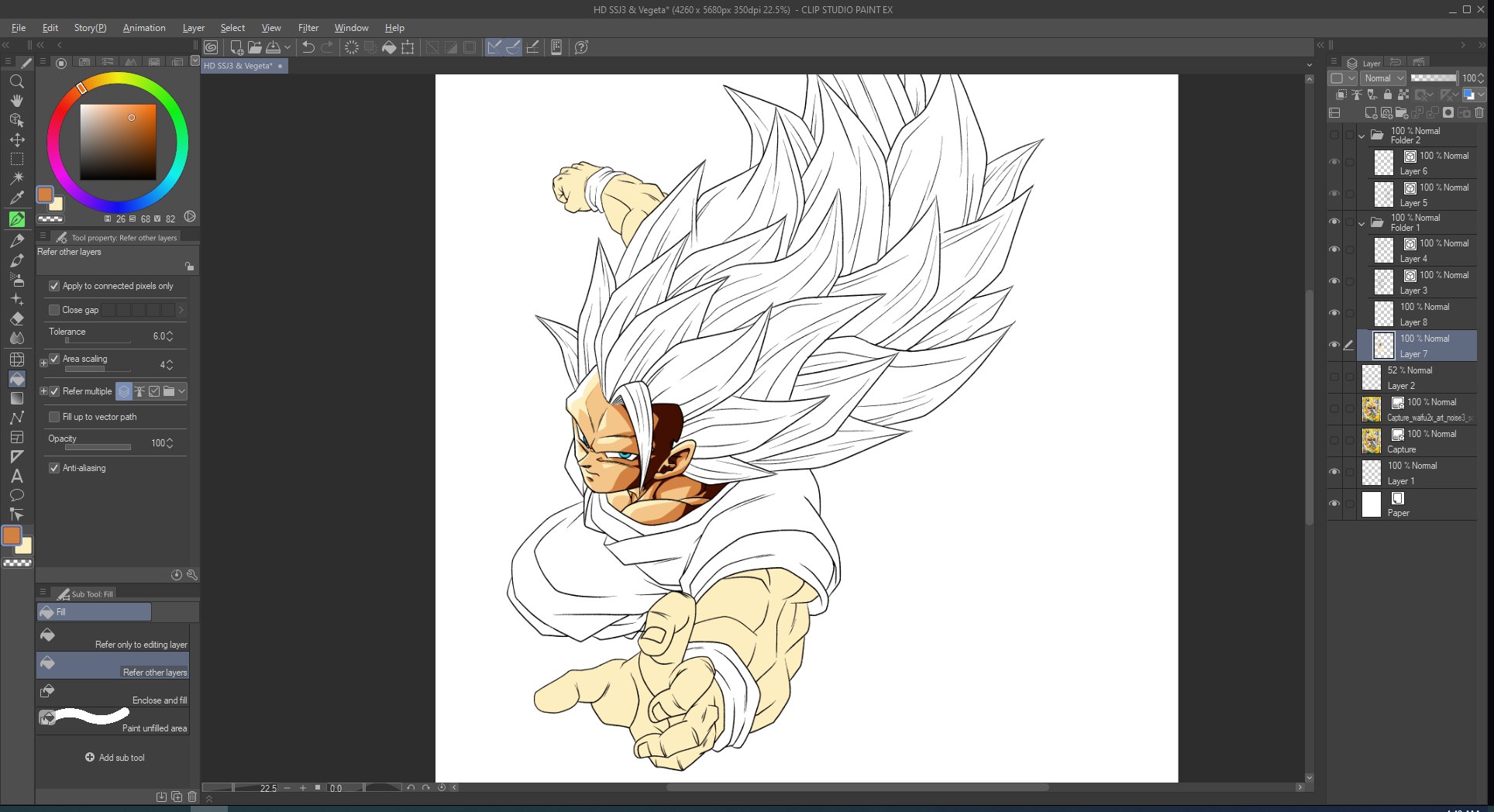This screenshot has height=812, width=1494.
Task: Select the Capture layer thumbnail
Action: pos(1372,441)
